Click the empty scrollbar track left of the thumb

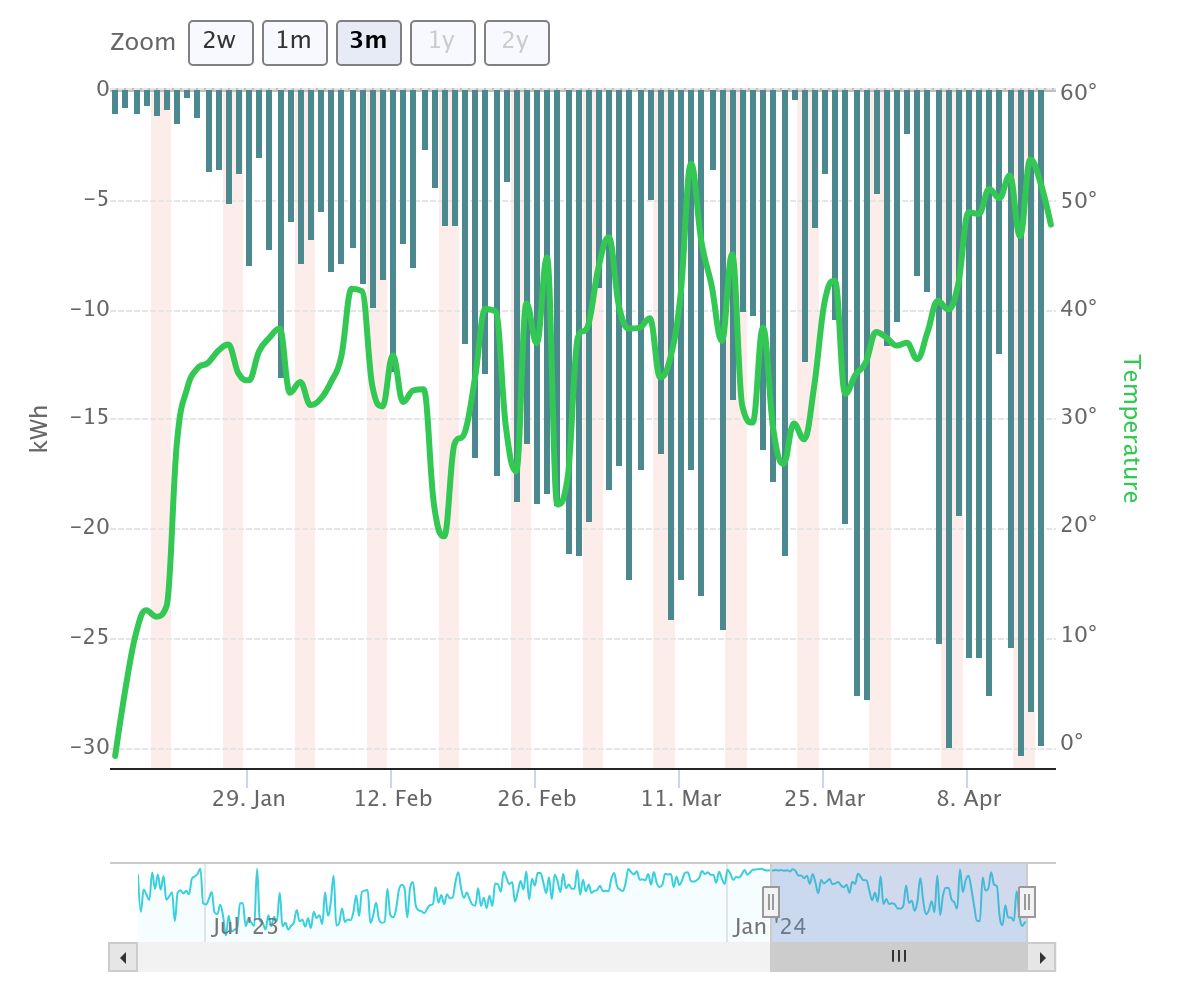pos(450,957)
